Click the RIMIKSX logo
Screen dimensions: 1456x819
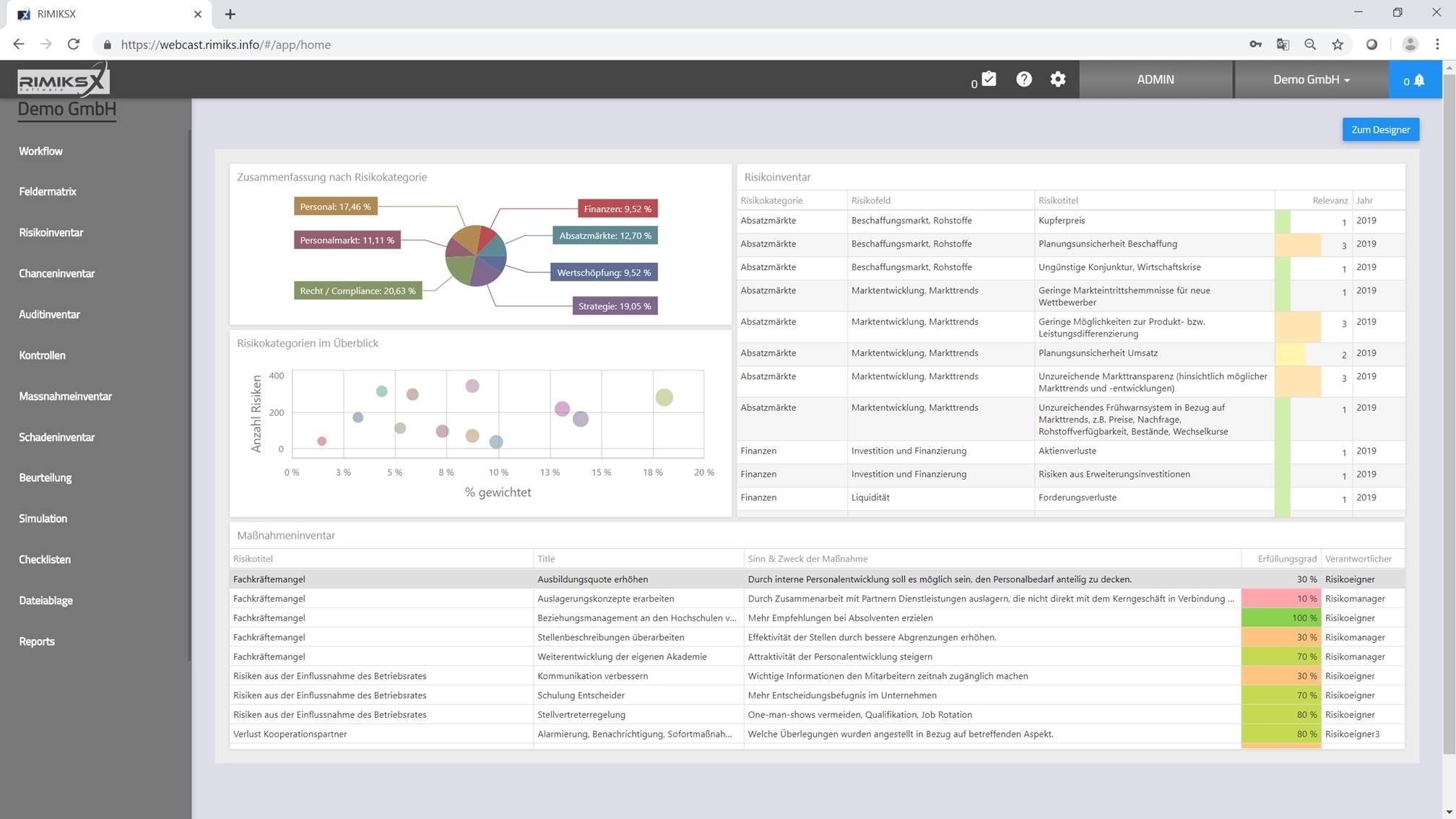click(x=64, y=81)
